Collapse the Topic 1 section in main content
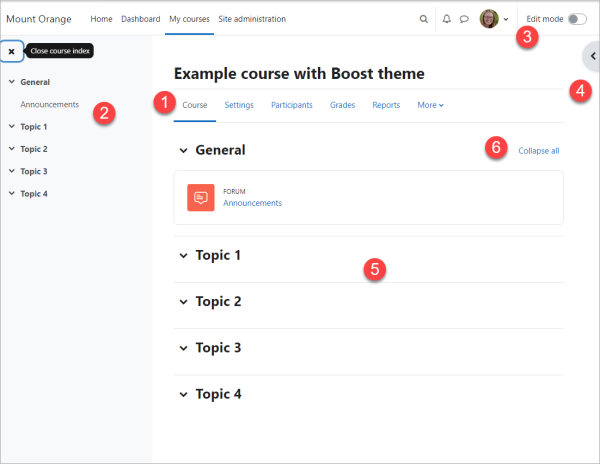The image size is (600, 464). coord(183,256)
